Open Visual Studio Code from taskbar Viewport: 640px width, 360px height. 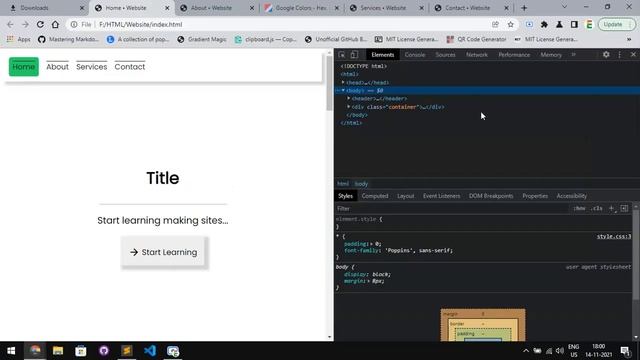(x=150, y=351)
